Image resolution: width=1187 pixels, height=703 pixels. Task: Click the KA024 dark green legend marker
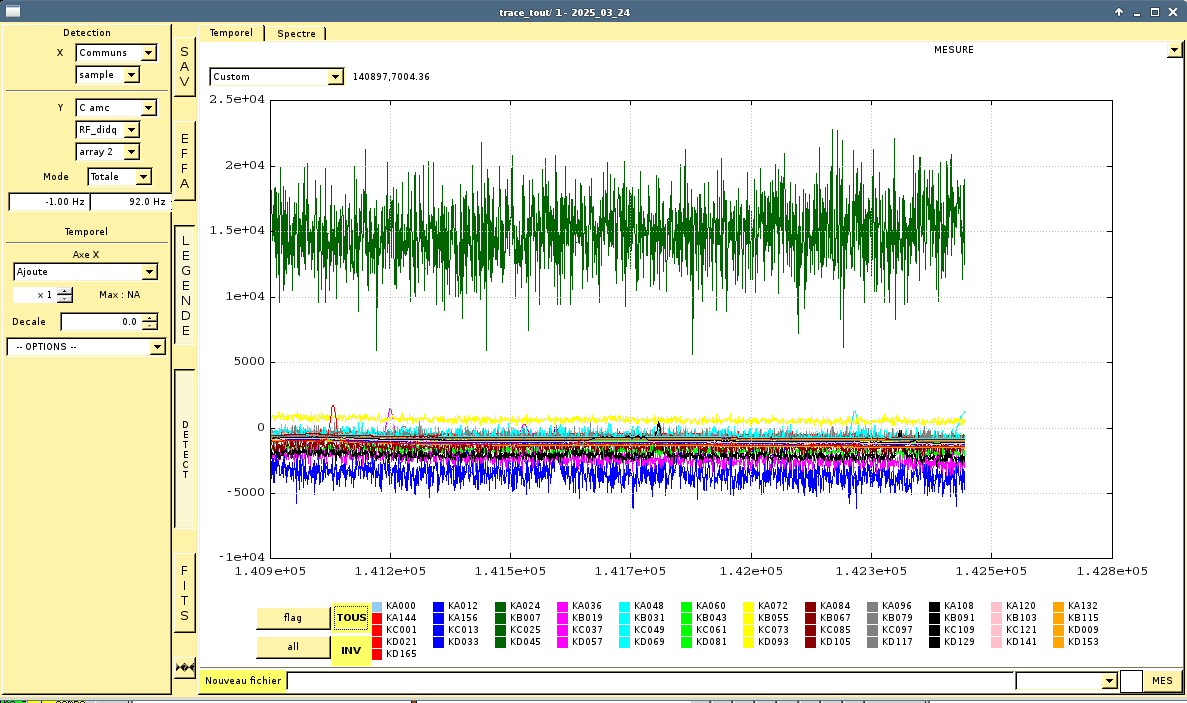pos(501,606)
